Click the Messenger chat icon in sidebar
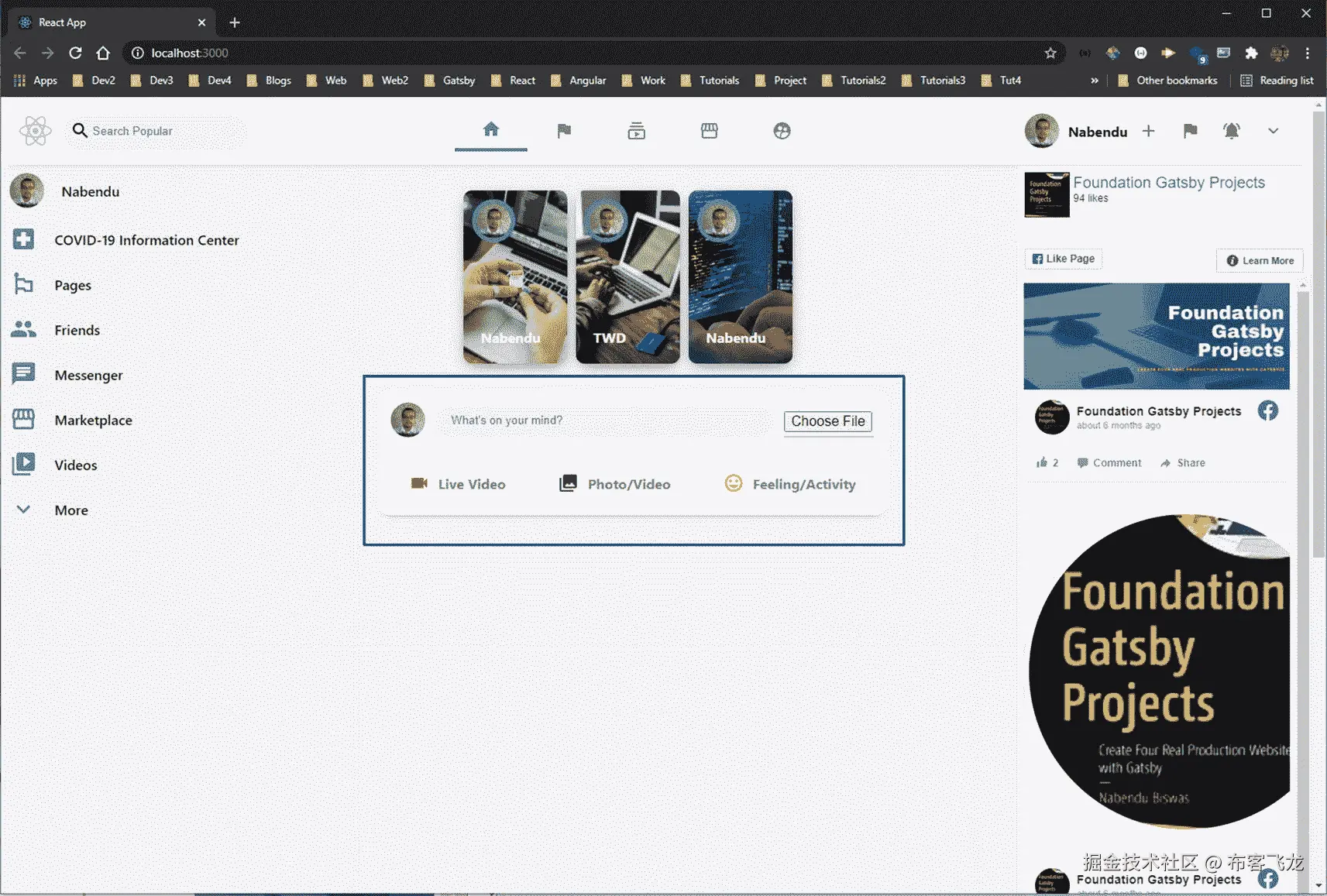Image resolution: width=1327 pixels, height=896 pixels. [23, 375]
